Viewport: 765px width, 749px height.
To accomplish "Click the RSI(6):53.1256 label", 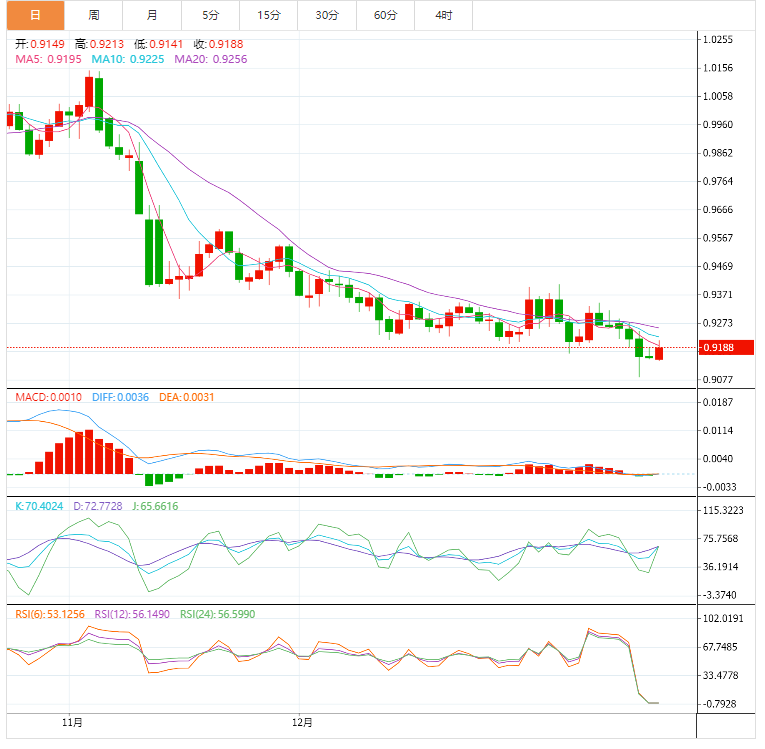I will click(50, 614).
